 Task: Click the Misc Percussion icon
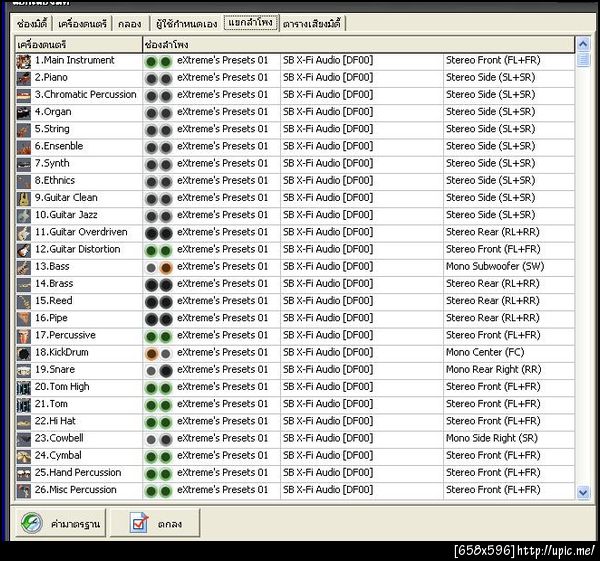24,491
